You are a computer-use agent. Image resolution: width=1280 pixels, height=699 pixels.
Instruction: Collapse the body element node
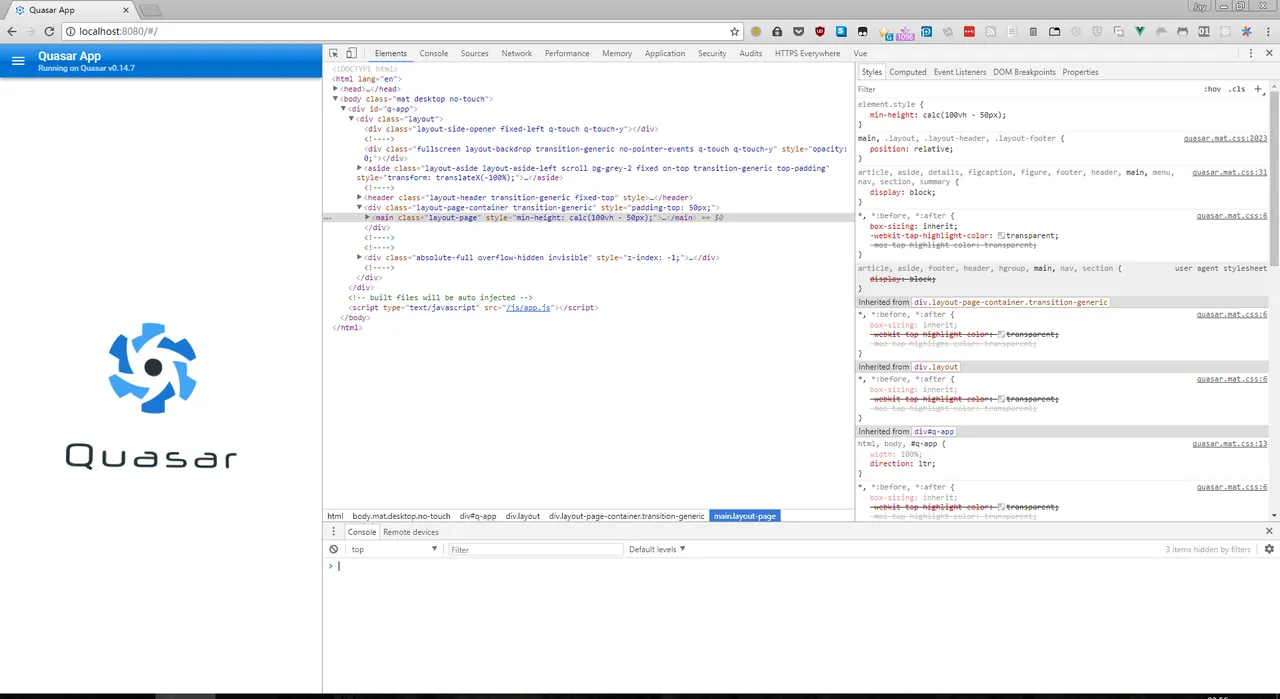336,99
